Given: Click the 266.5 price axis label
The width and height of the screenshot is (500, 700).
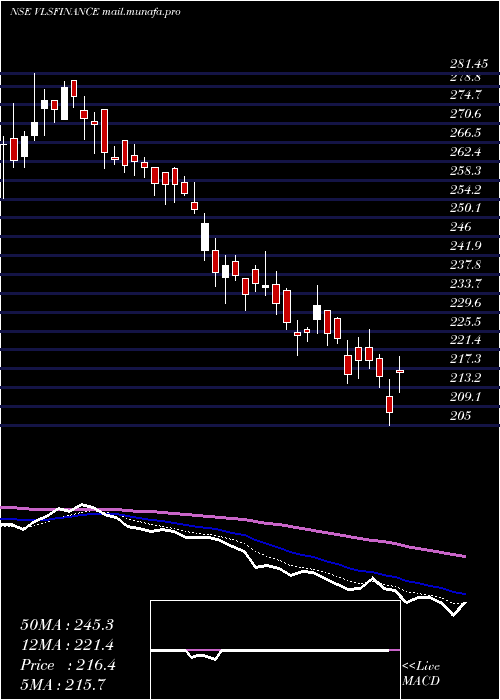Looking at the screenshot, I should [x=466, y=133].
